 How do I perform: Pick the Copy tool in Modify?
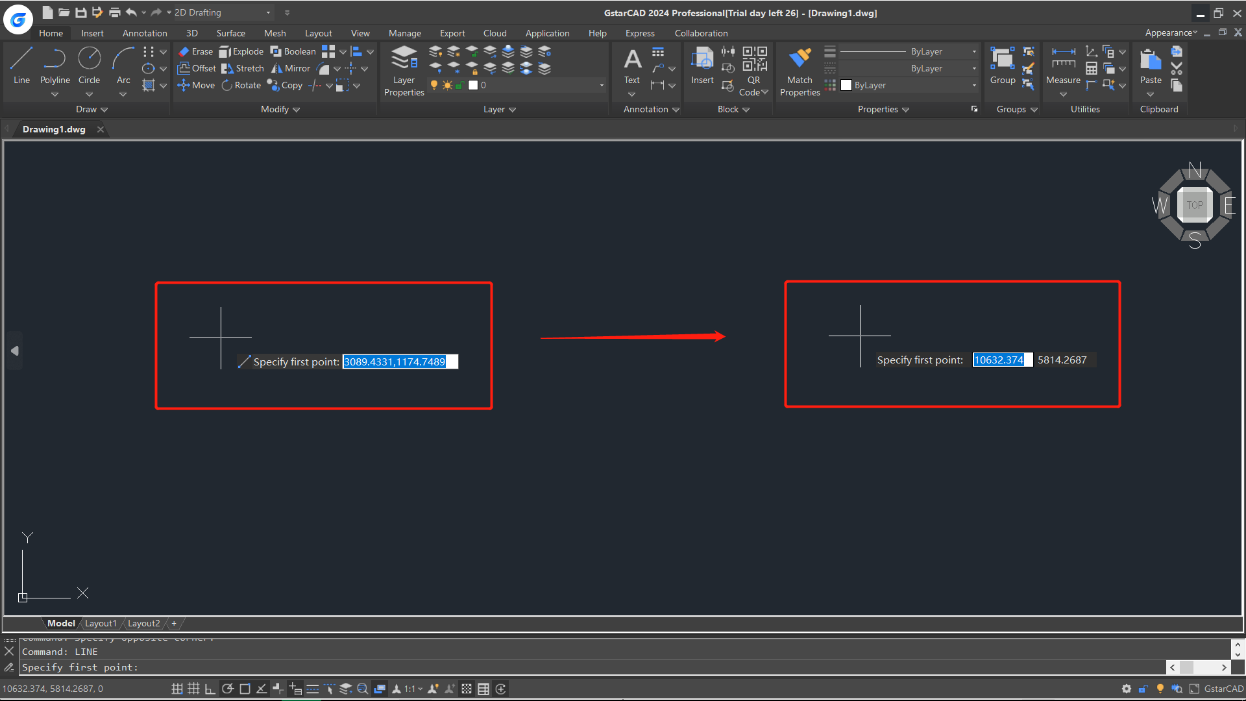click(285, 86)
